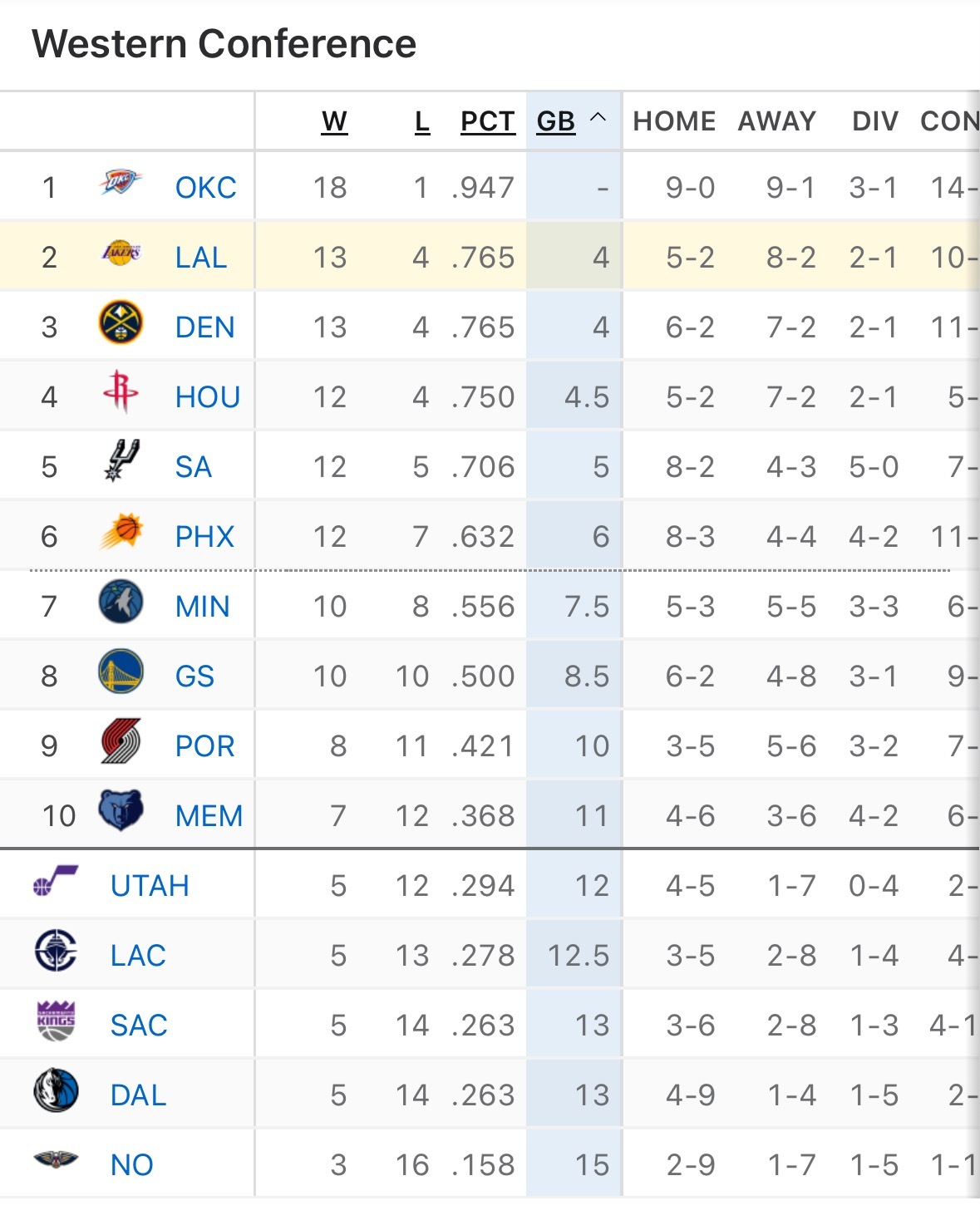Select the San Antonio Spurs logo
Image resolution: width=980 pixels, height=1230 pixels.
pos(121,462)
